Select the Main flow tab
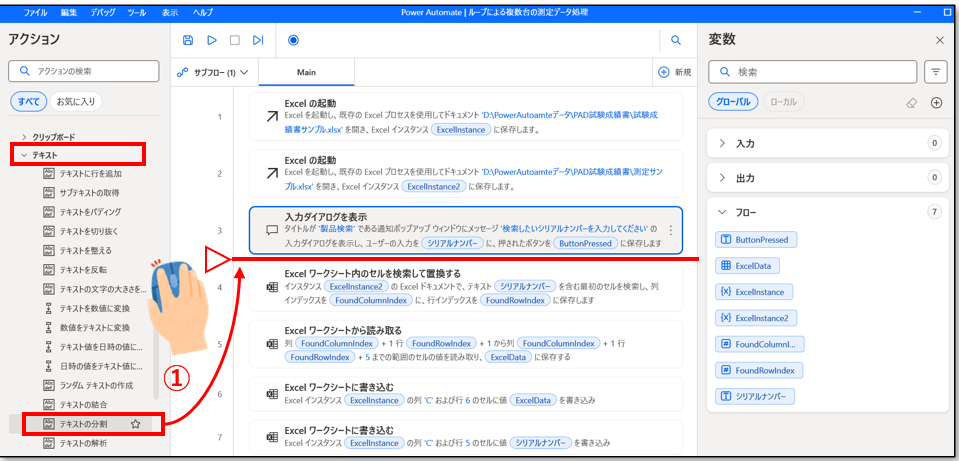Viewport: 959px width, 461px height. 306,72
